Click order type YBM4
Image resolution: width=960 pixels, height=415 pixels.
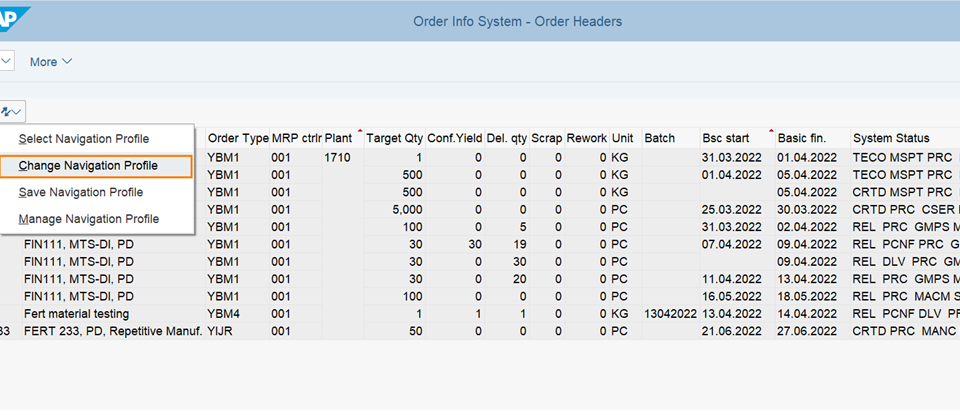(222, 314)
